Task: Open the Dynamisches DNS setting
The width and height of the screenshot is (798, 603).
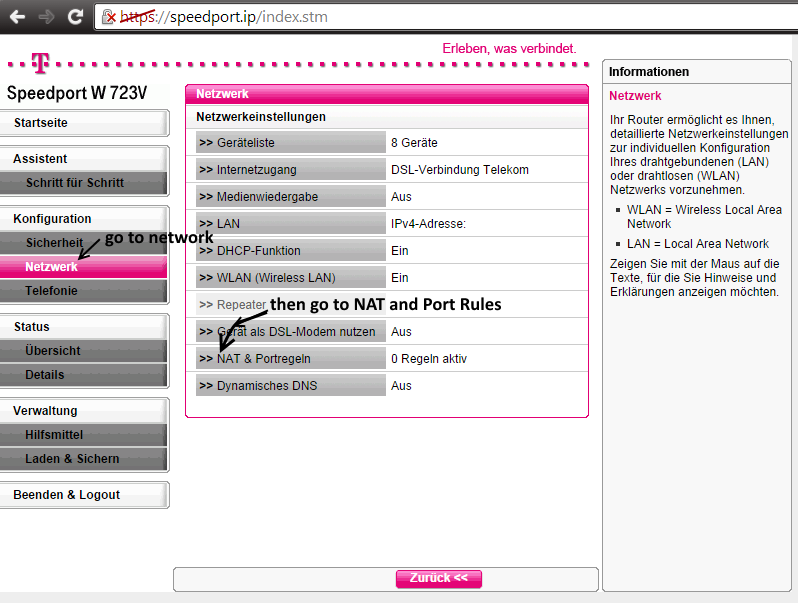Action: coord(291,386)
